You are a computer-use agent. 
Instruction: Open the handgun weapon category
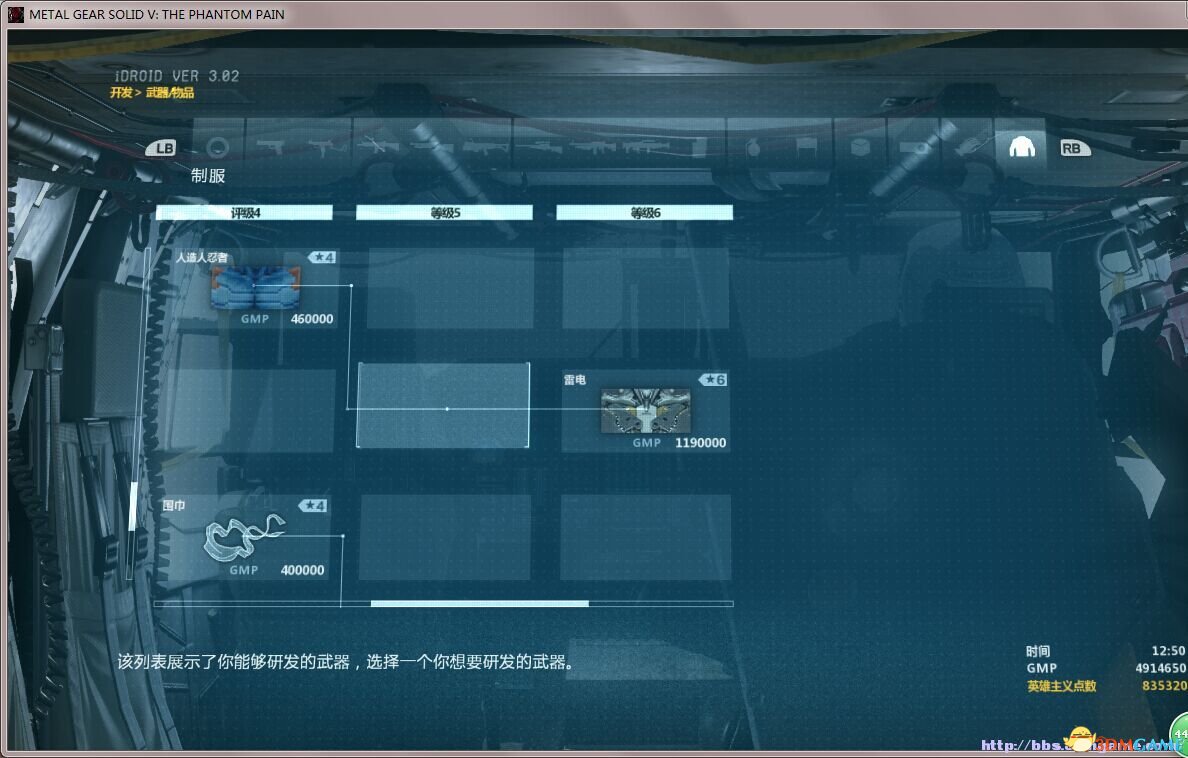pos(270,146)
